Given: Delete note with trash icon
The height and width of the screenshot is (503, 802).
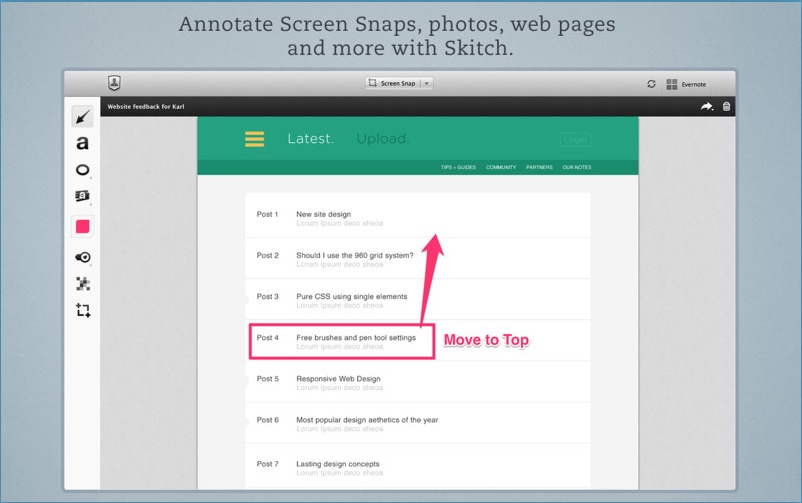Looking at the screenshot, I should [x=726, y=106].
